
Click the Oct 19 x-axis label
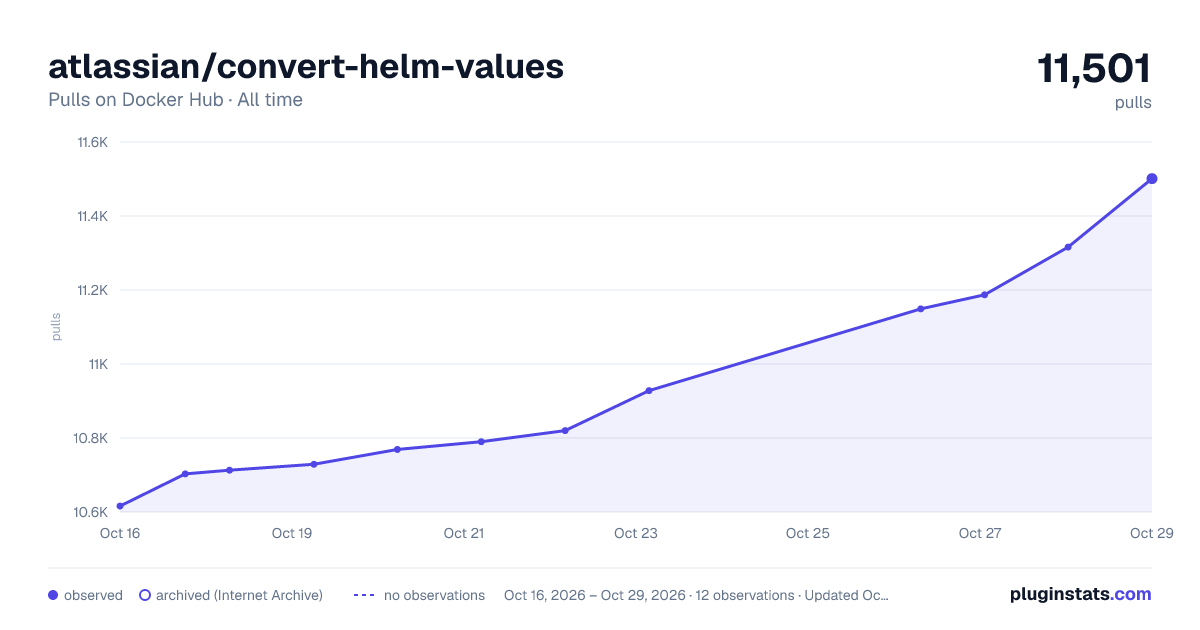[292, 533]
